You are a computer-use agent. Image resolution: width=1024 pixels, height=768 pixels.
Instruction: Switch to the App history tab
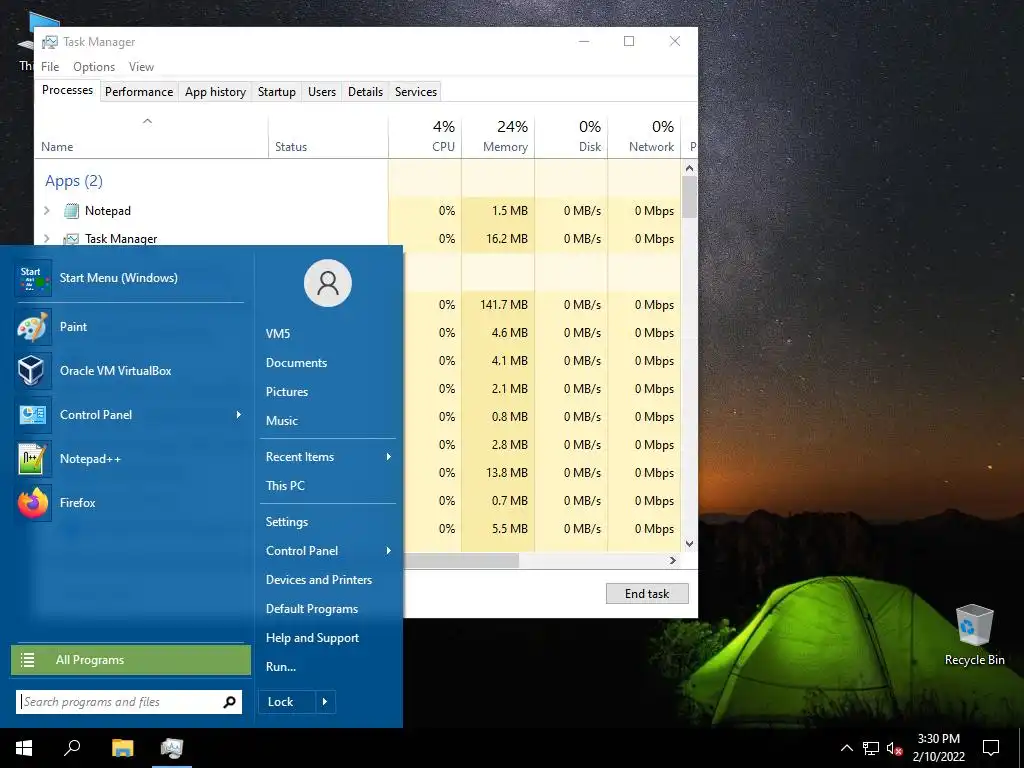tap(216, 92)
